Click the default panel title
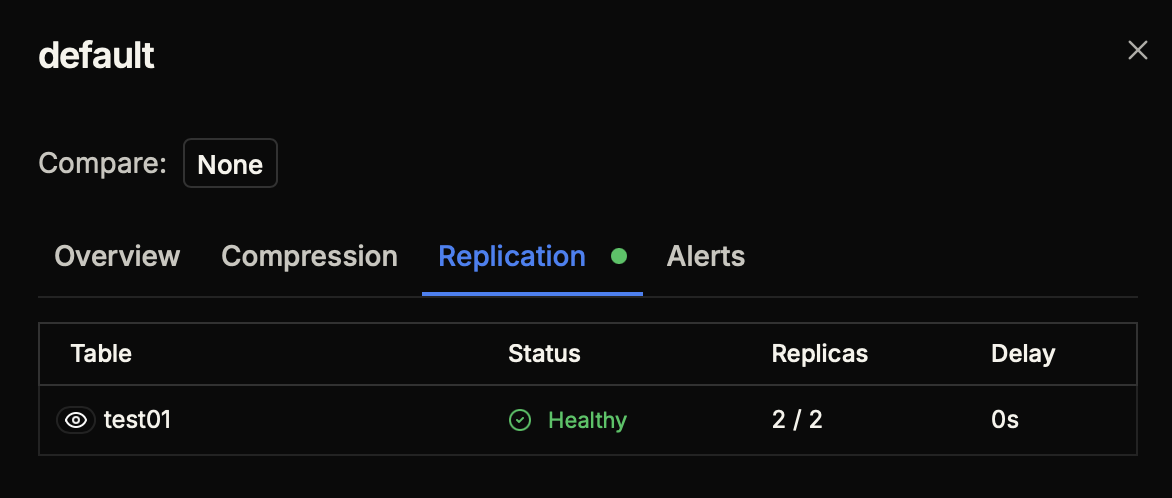The height and width of the screenshot is (498, 1172). pyautogui.click(x=96, y=55)
